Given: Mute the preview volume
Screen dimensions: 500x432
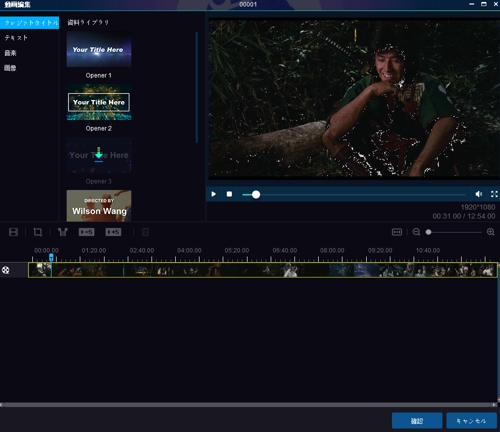Looking at the screenshot, I should click(479, 194).
